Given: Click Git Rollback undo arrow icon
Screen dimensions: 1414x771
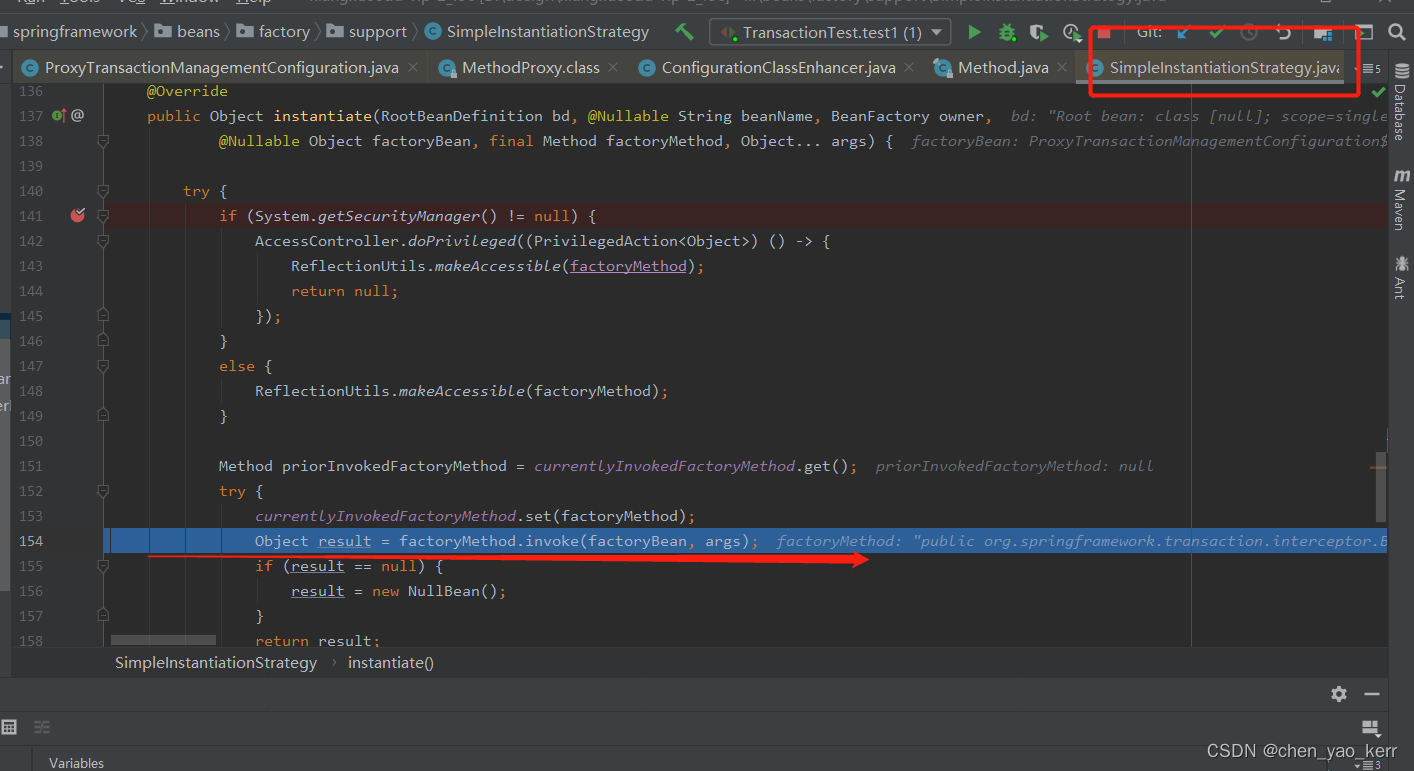Looking at the screenshot, I should pyautogui.click(x=1284, y=32).
